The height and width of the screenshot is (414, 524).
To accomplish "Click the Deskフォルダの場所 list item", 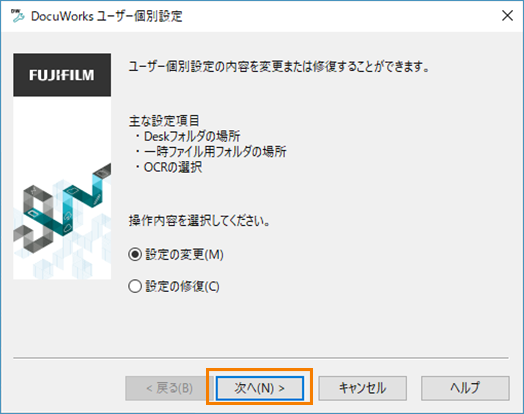I will click(188, 136).
